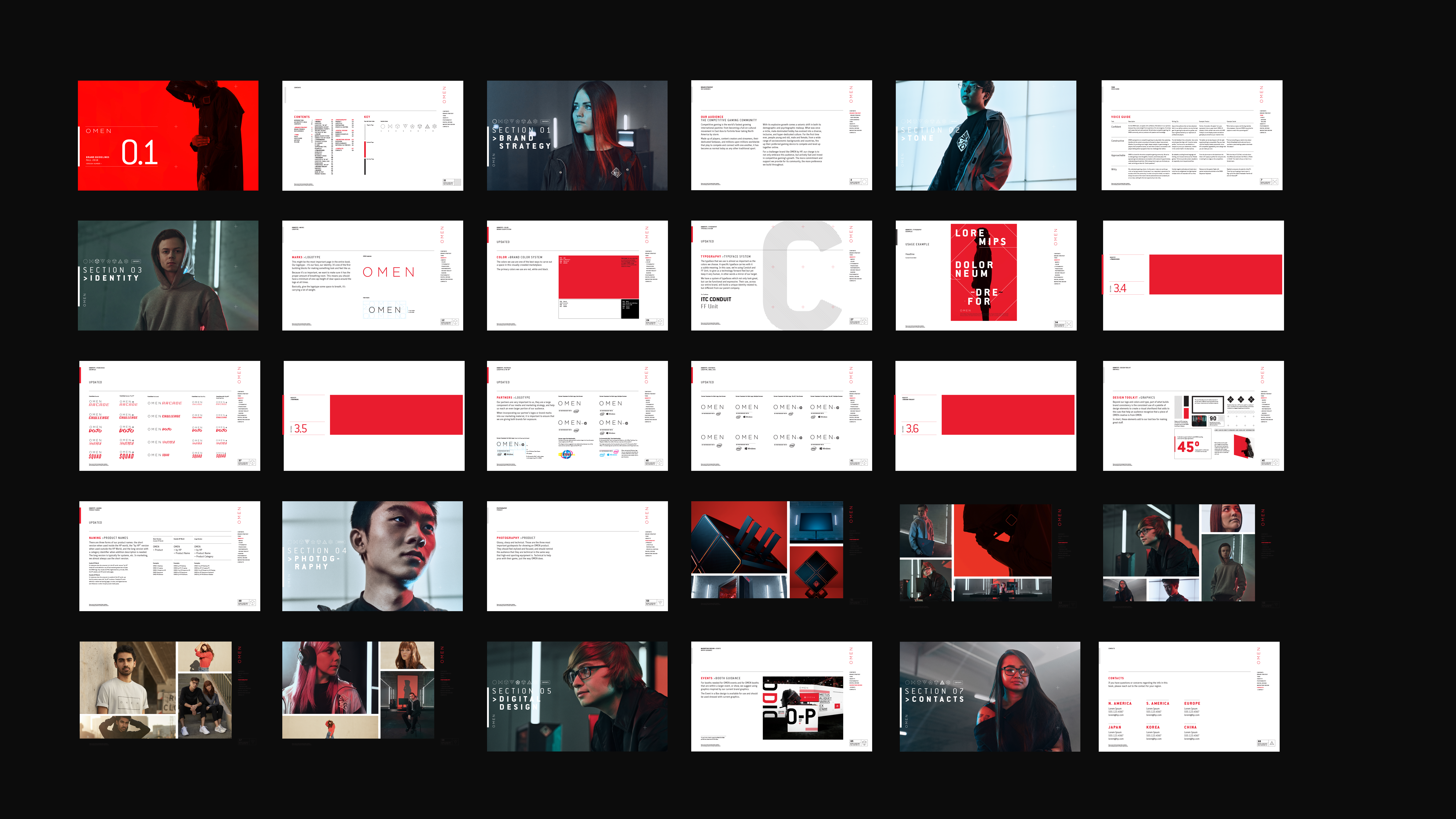Image resolution: width=1456 pixels, height=819 pixels.
Task: Click the 'VOICE GUIDE' heading
Action: coord(1121,117)
